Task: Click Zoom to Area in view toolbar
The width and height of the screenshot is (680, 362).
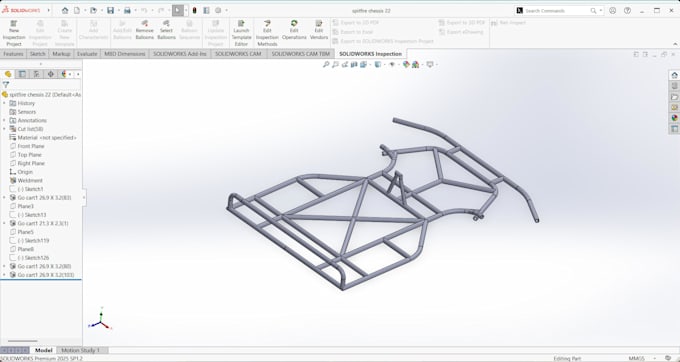Action: (x=335, y=65)
